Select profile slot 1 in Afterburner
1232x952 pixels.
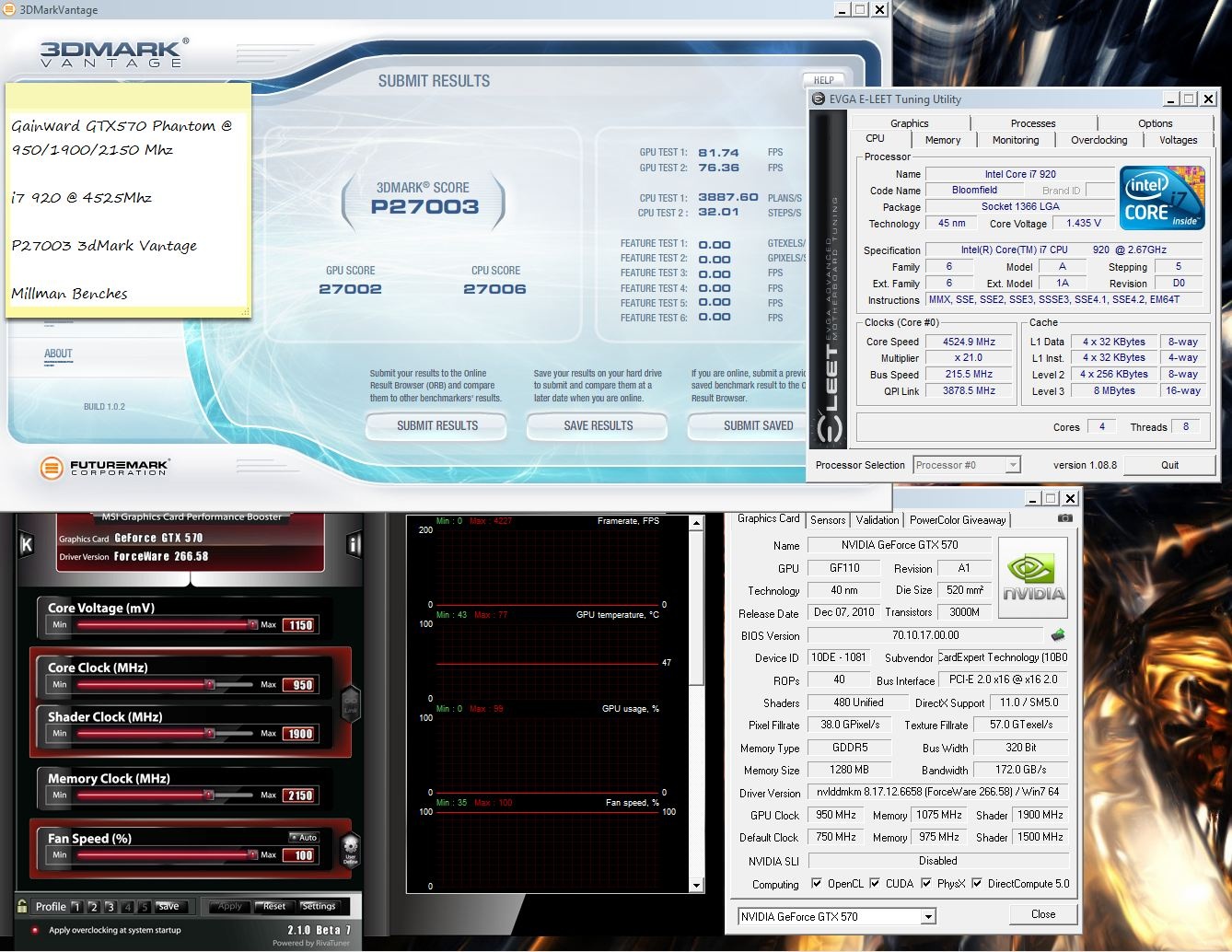point(76,907)
